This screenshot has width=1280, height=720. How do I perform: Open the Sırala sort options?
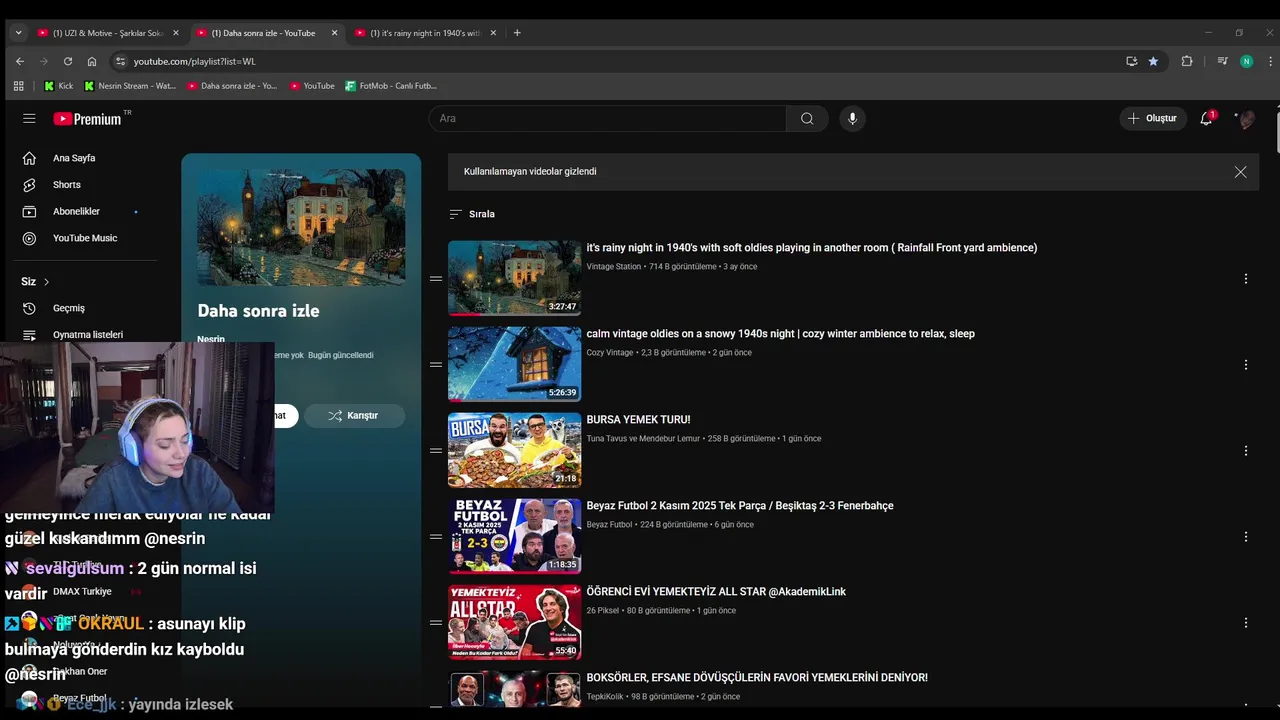(472, 214)
